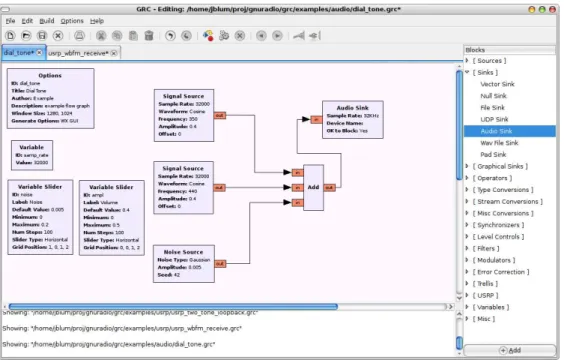Open a flow graph file from the toolbar
The image size is (564, 360).
(x=26, y=36)
